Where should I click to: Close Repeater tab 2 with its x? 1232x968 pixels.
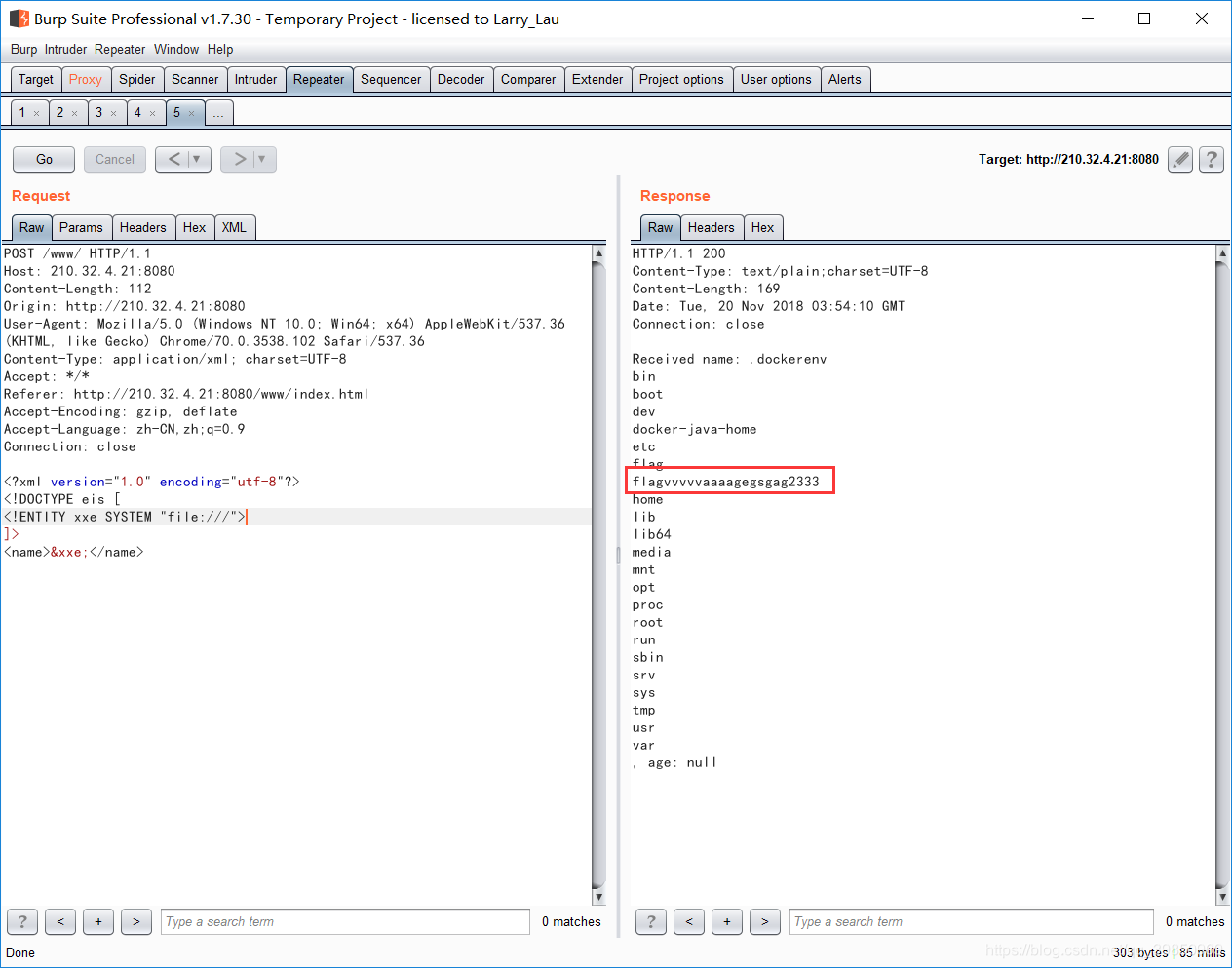click(x=75, y=113)
